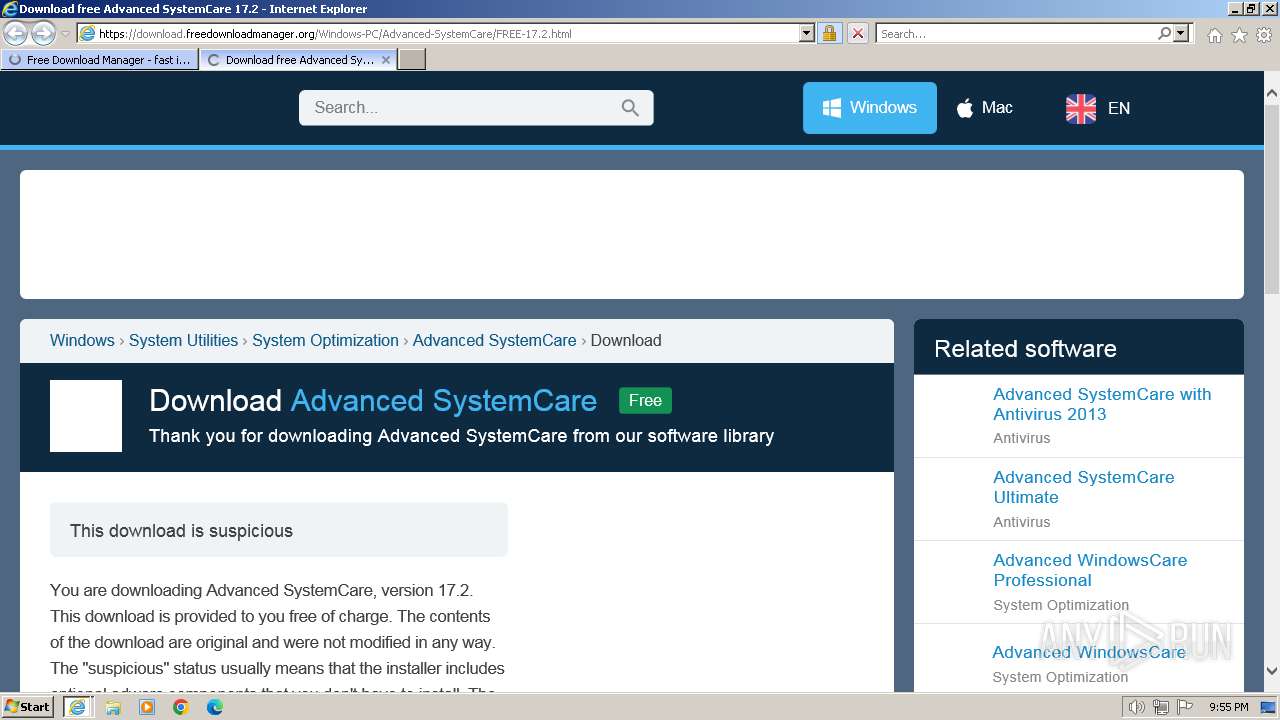Image resolution: width=1280 pixels, height=720 pixels.
Task: Select the Windows platform button
Action: pyautogui.click(x=870, y=108)
